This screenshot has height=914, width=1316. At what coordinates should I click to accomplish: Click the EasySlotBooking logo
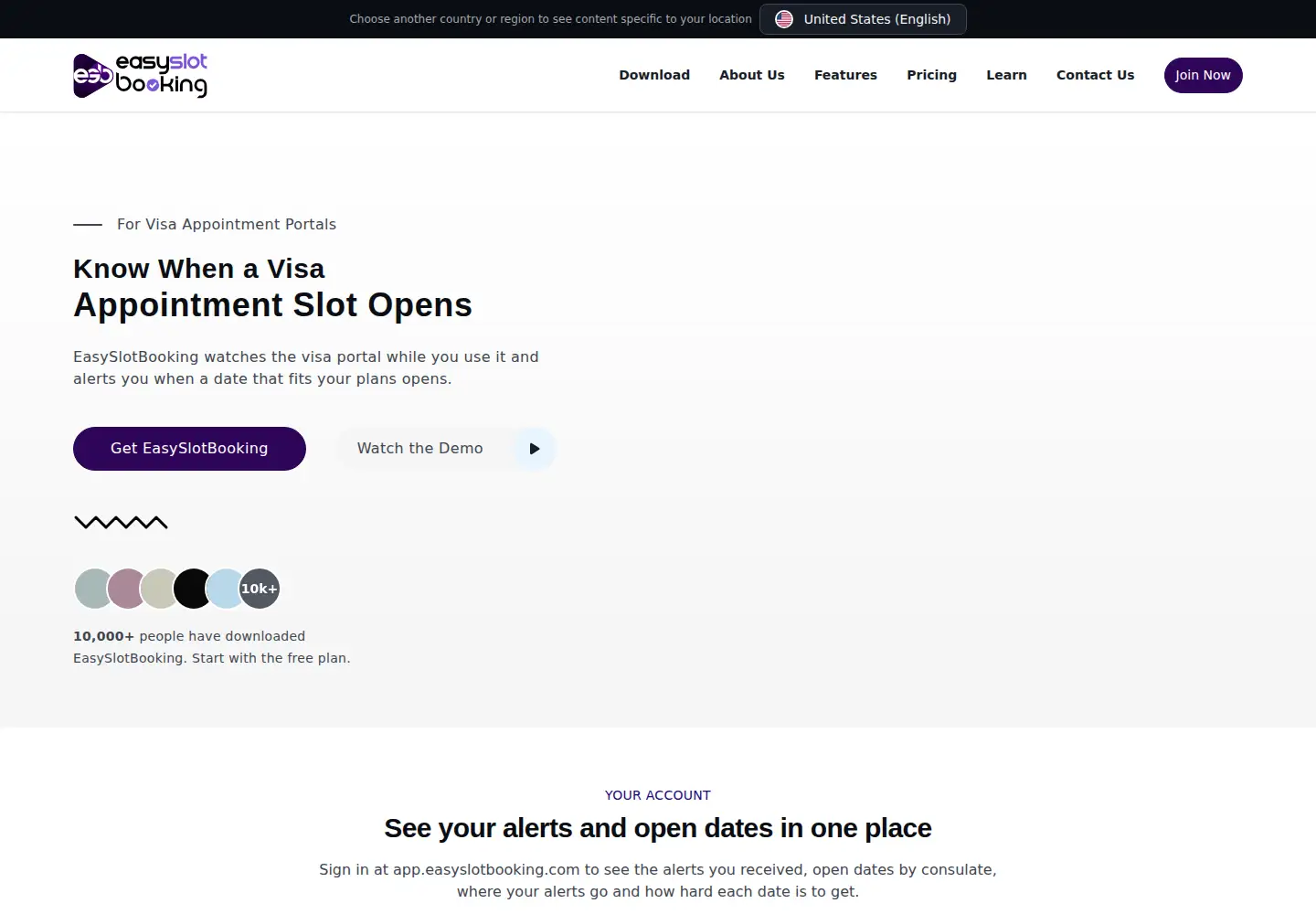click(140, 75)
